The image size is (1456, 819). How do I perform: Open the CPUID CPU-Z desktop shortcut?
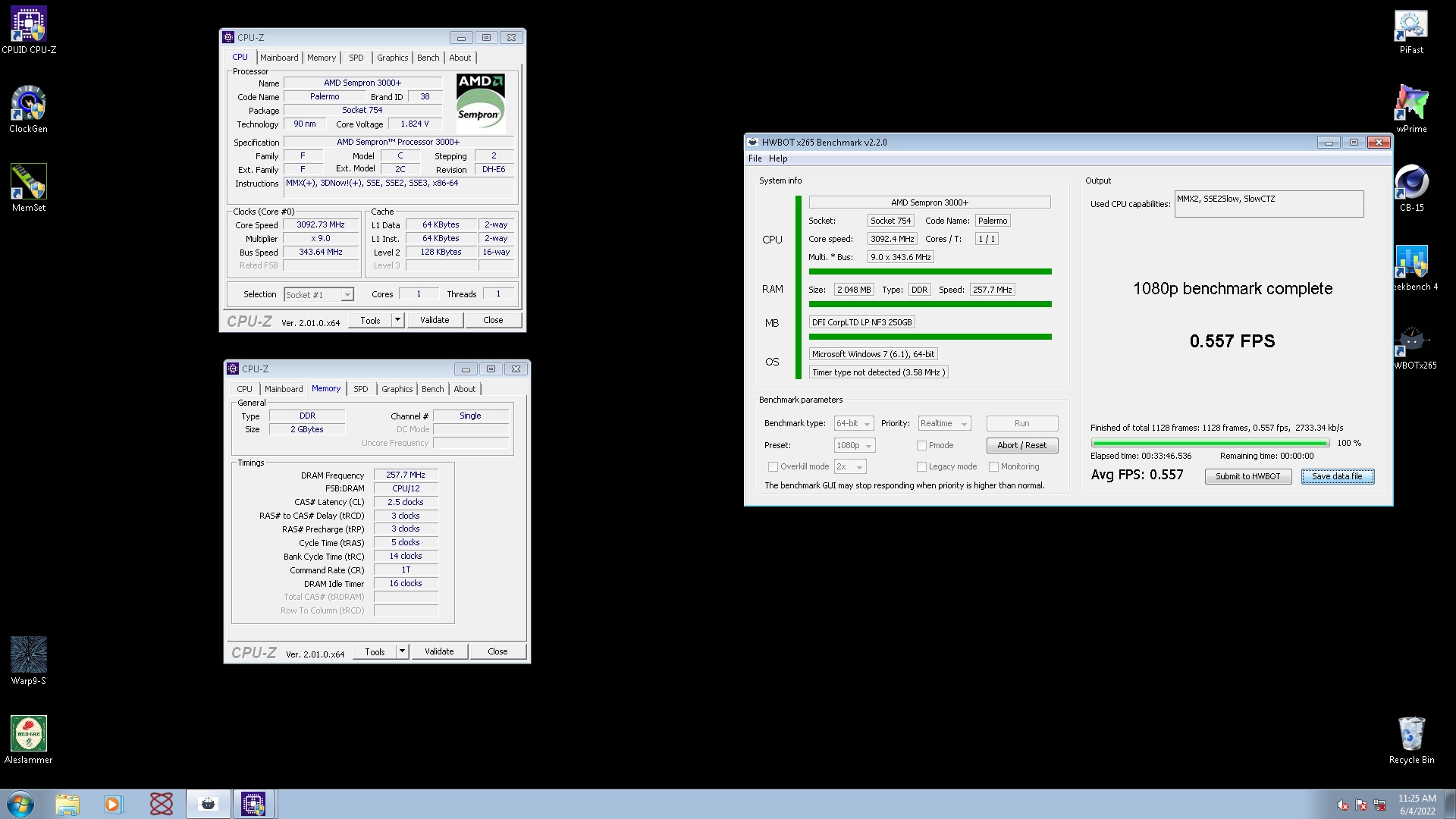point(29,30)
